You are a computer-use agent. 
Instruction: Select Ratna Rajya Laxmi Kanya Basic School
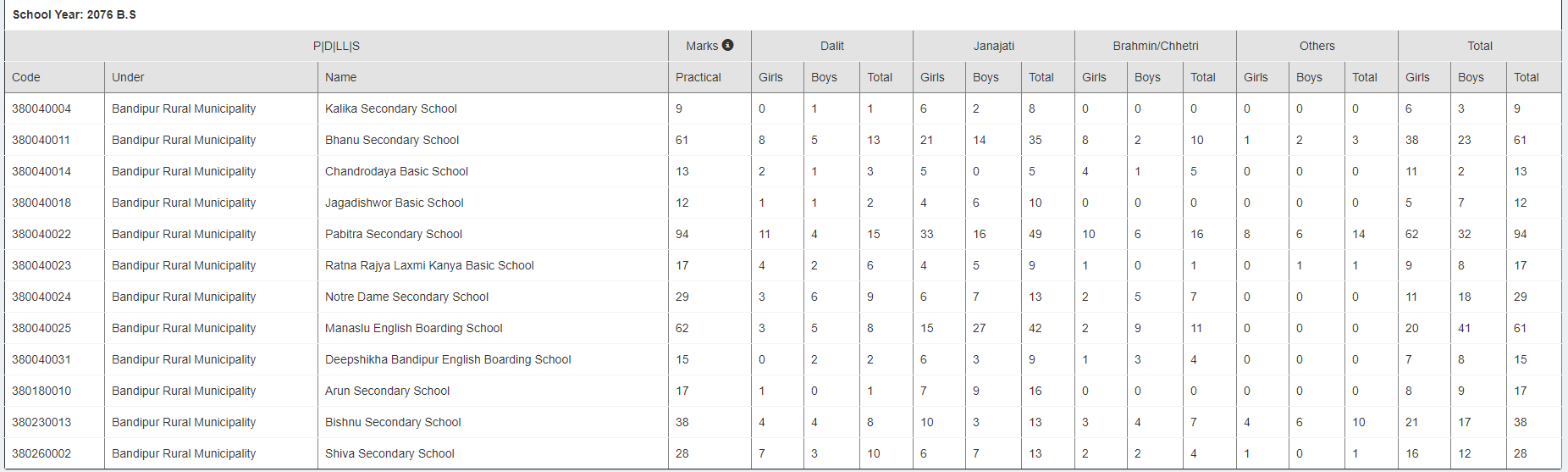click(x=429, y=265)
